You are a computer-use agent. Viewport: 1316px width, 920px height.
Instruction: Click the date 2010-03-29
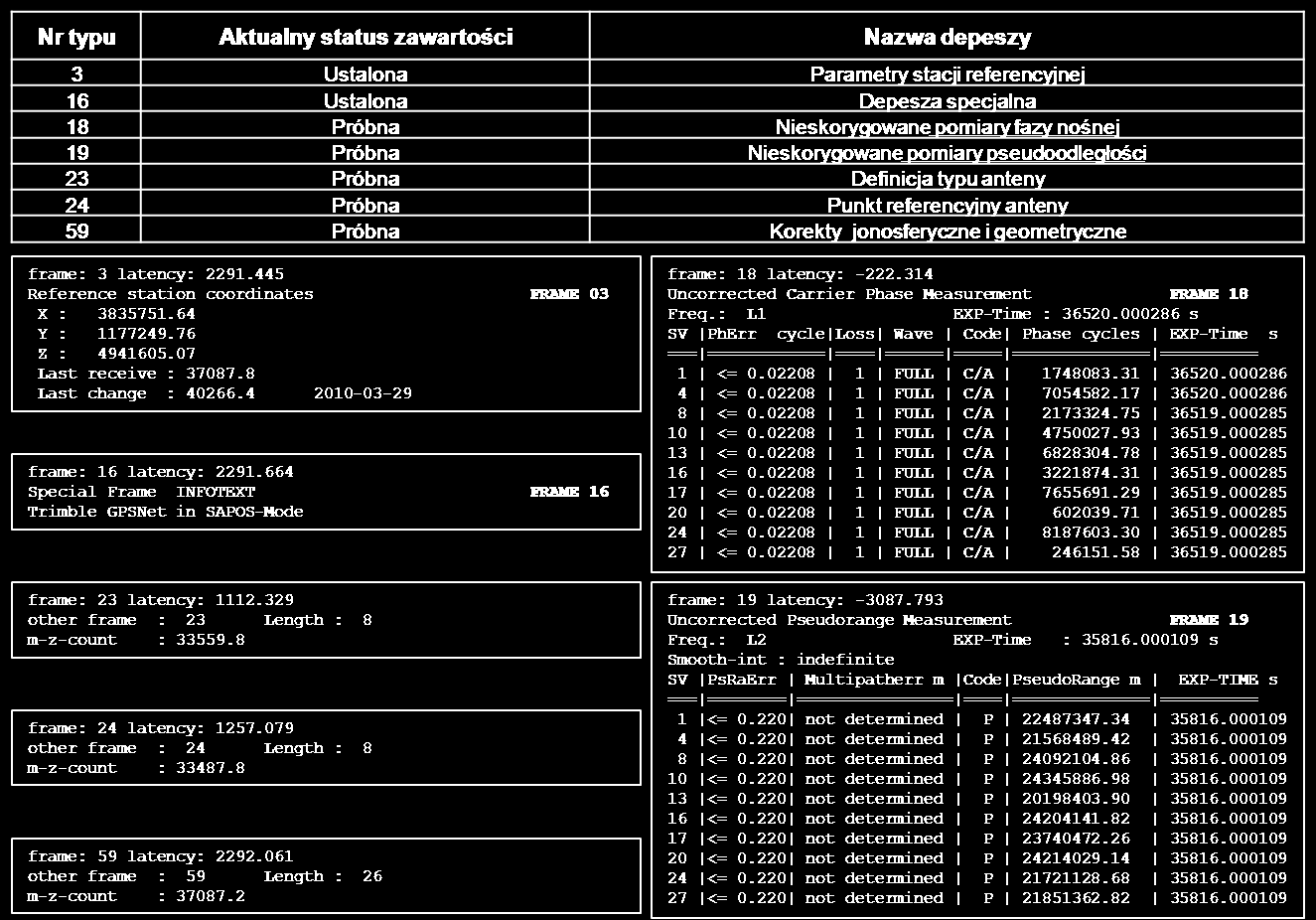point(363,393)
